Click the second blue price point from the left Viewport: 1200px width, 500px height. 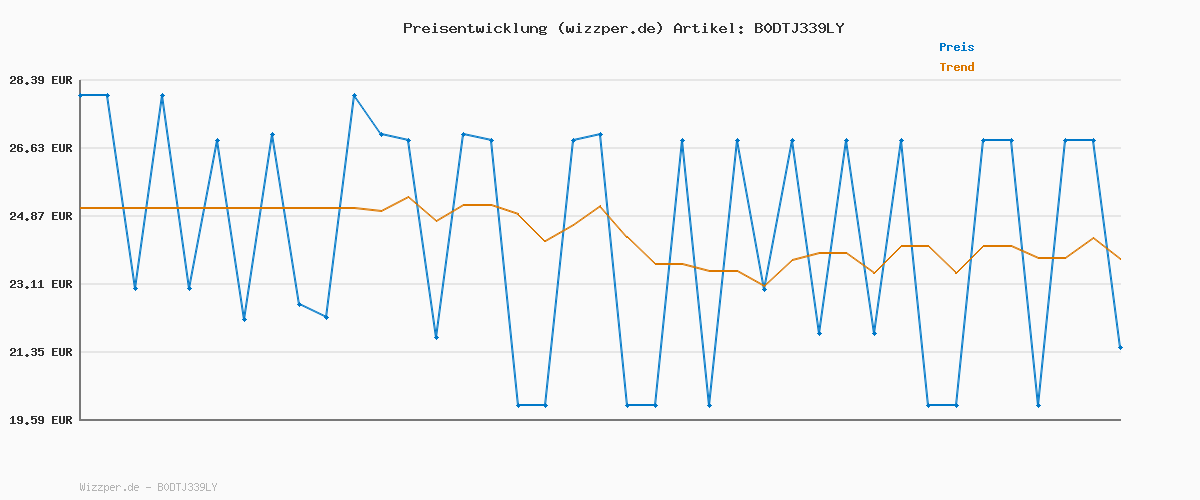[107, 95]
